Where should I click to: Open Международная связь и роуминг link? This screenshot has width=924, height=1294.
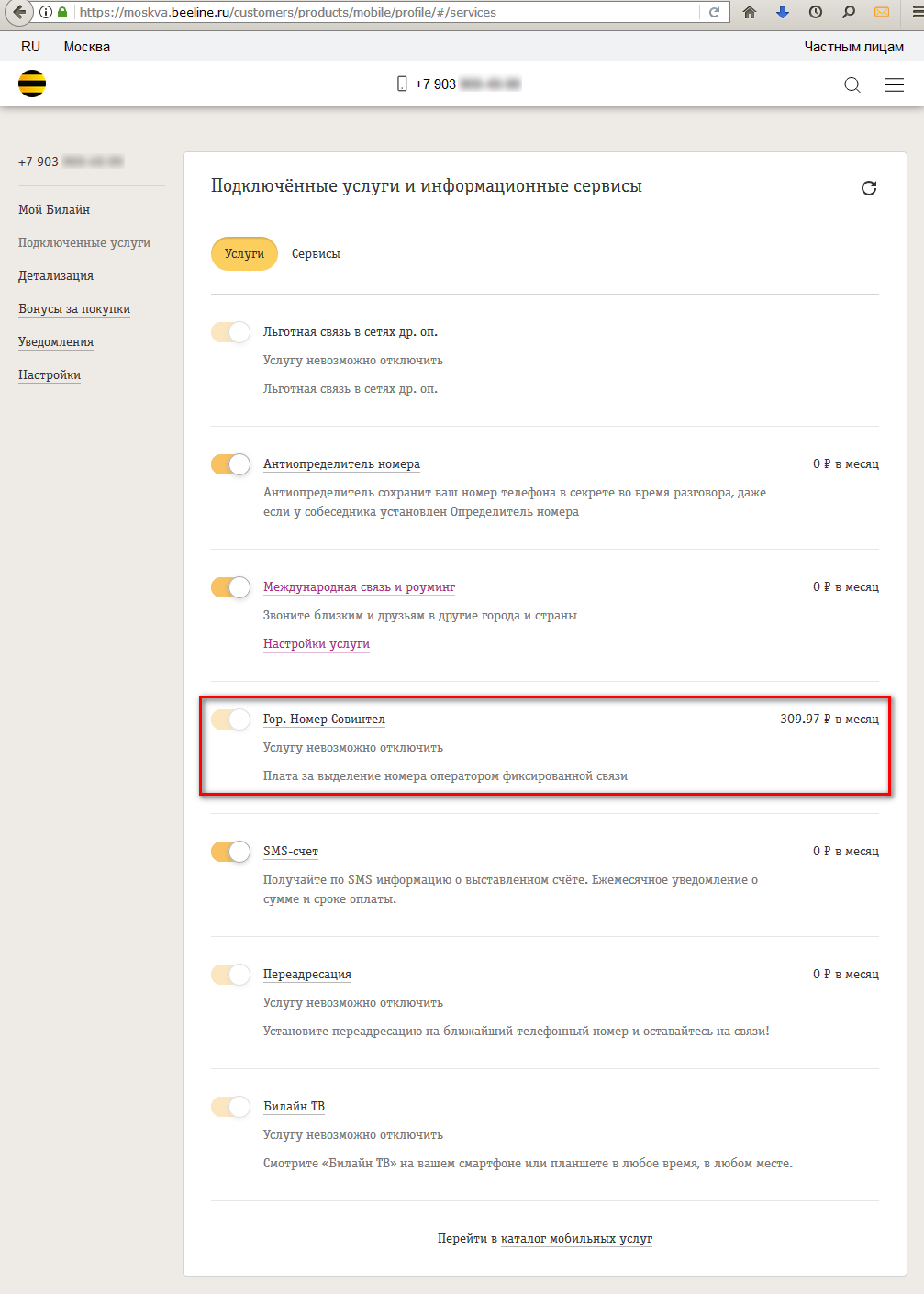pyautogui.click(x=359, y=587)
